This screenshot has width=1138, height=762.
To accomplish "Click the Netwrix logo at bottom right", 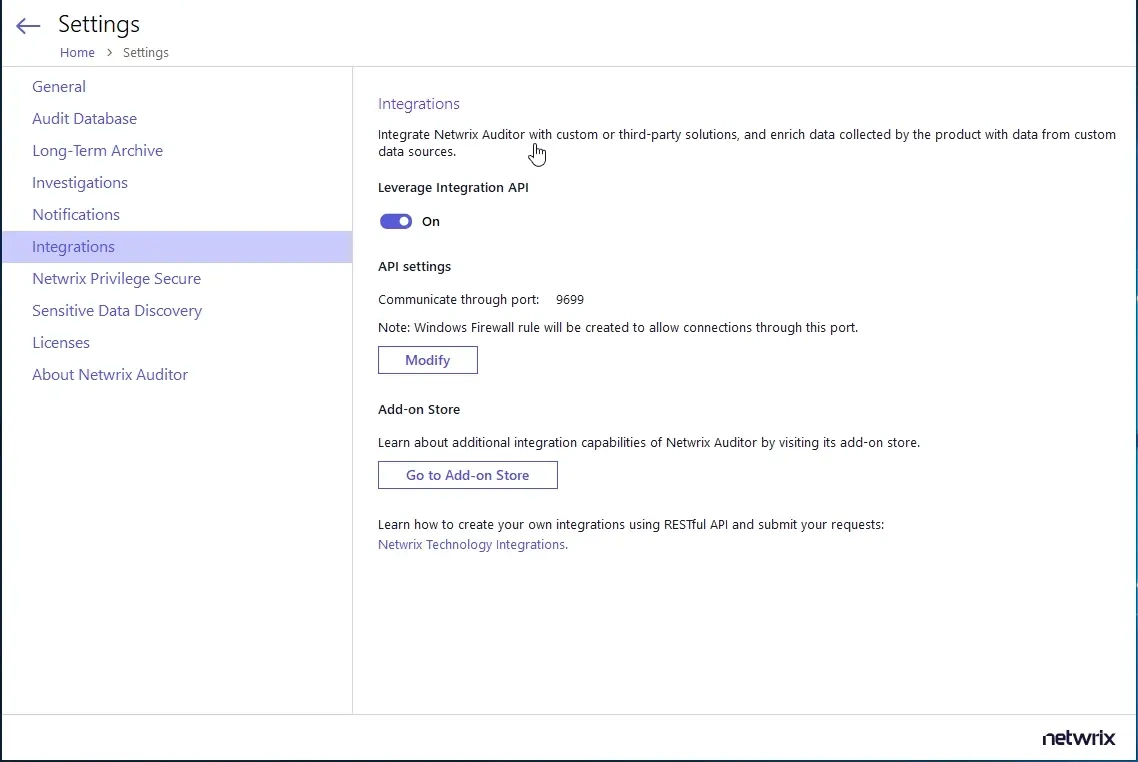I will [1079, 738].
